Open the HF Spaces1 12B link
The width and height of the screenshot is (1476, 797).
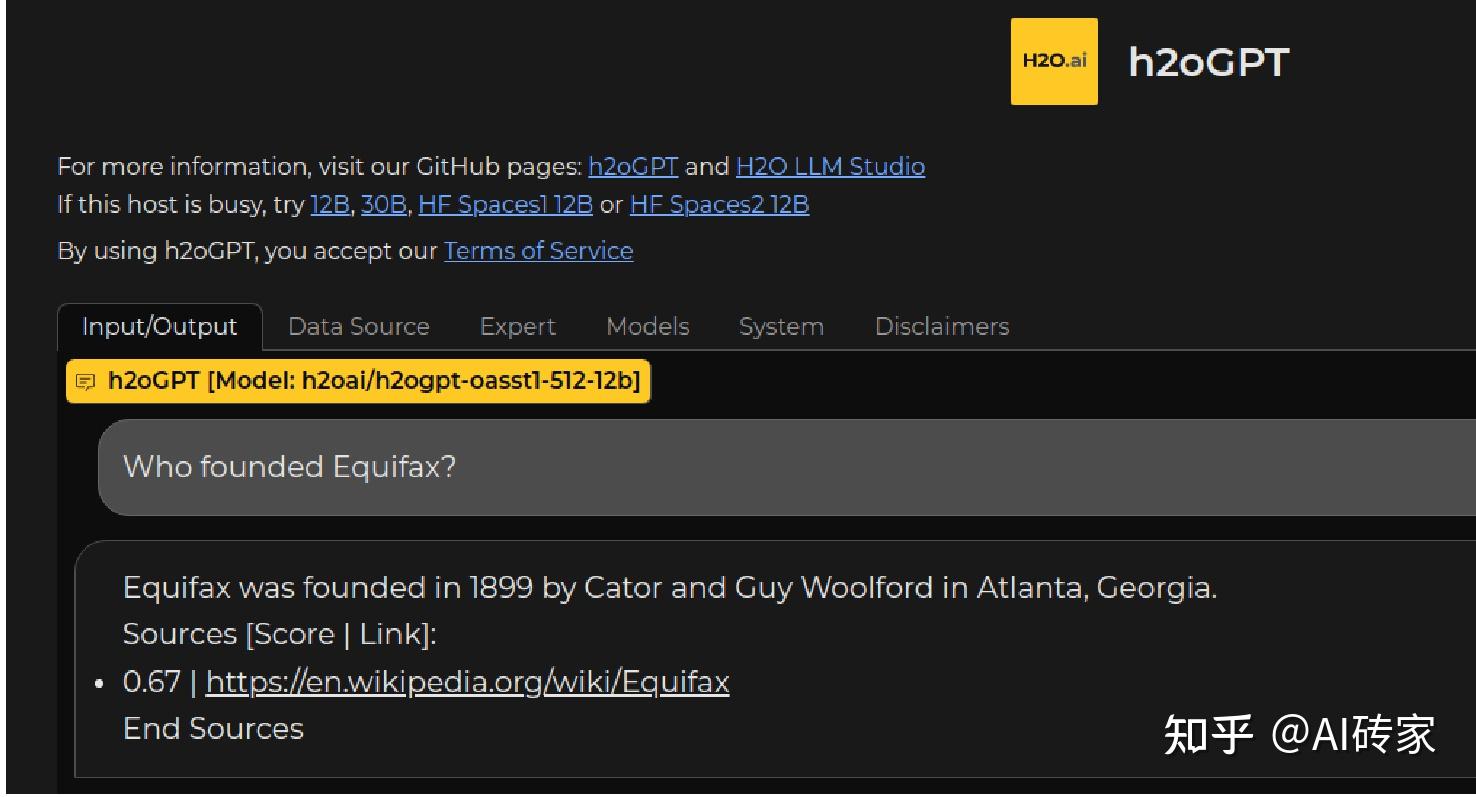pyautogui.click(x=505, y=205)
